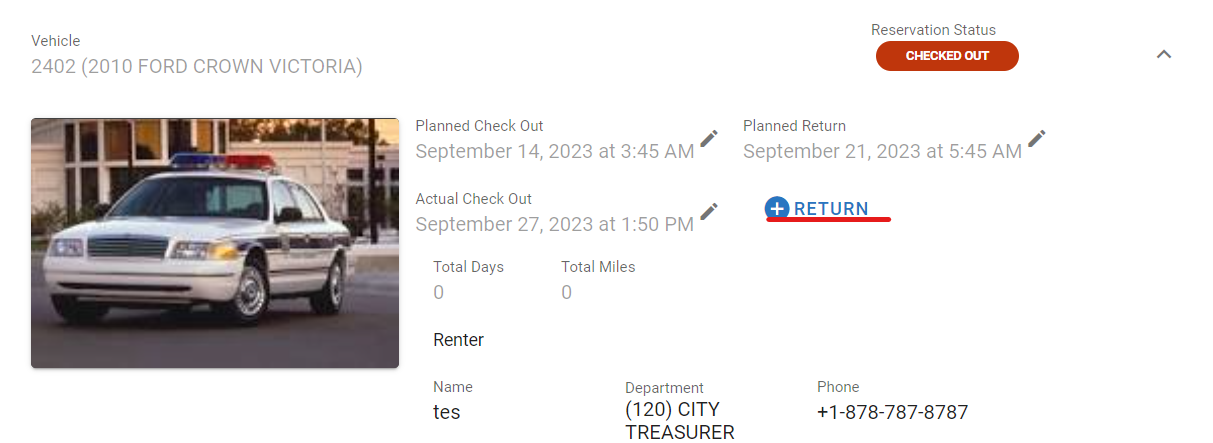Open the police car vehicle photo
Screen dimensions: 1213x443
point(215,243)
